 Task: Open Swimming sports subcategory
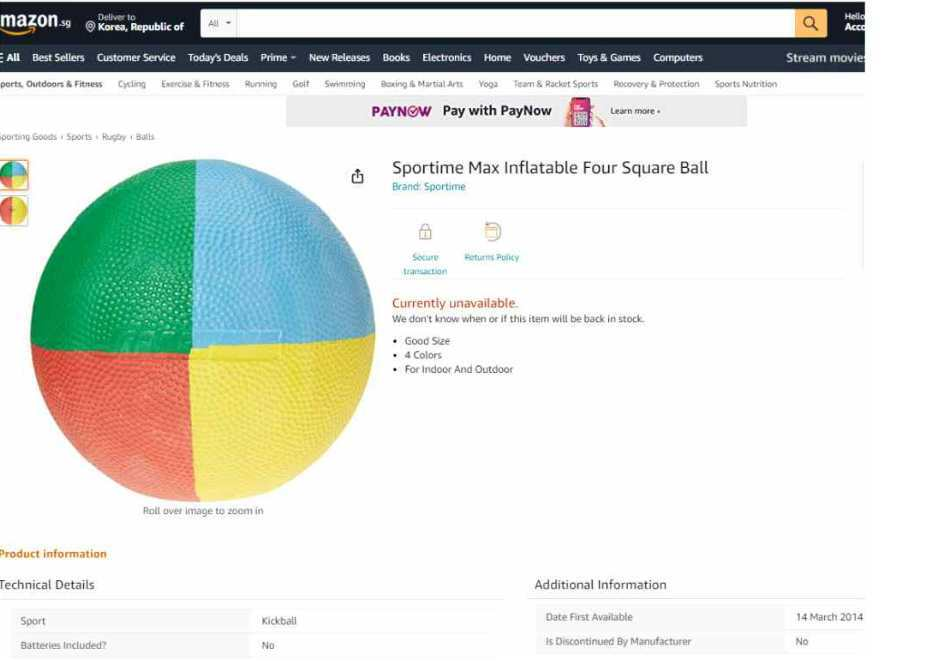[345, 84]
